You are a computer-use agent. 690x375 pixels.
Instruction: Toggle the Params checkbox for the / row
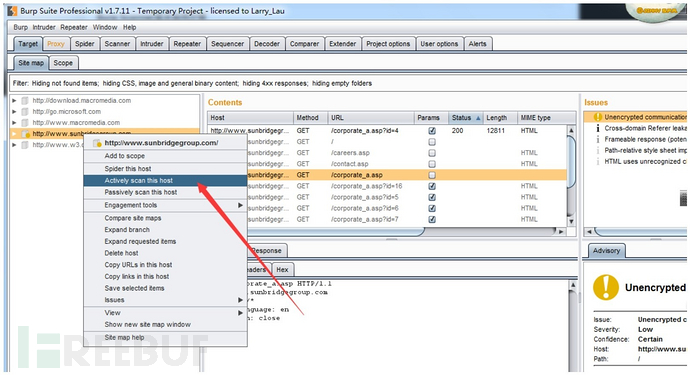point(432,142)
